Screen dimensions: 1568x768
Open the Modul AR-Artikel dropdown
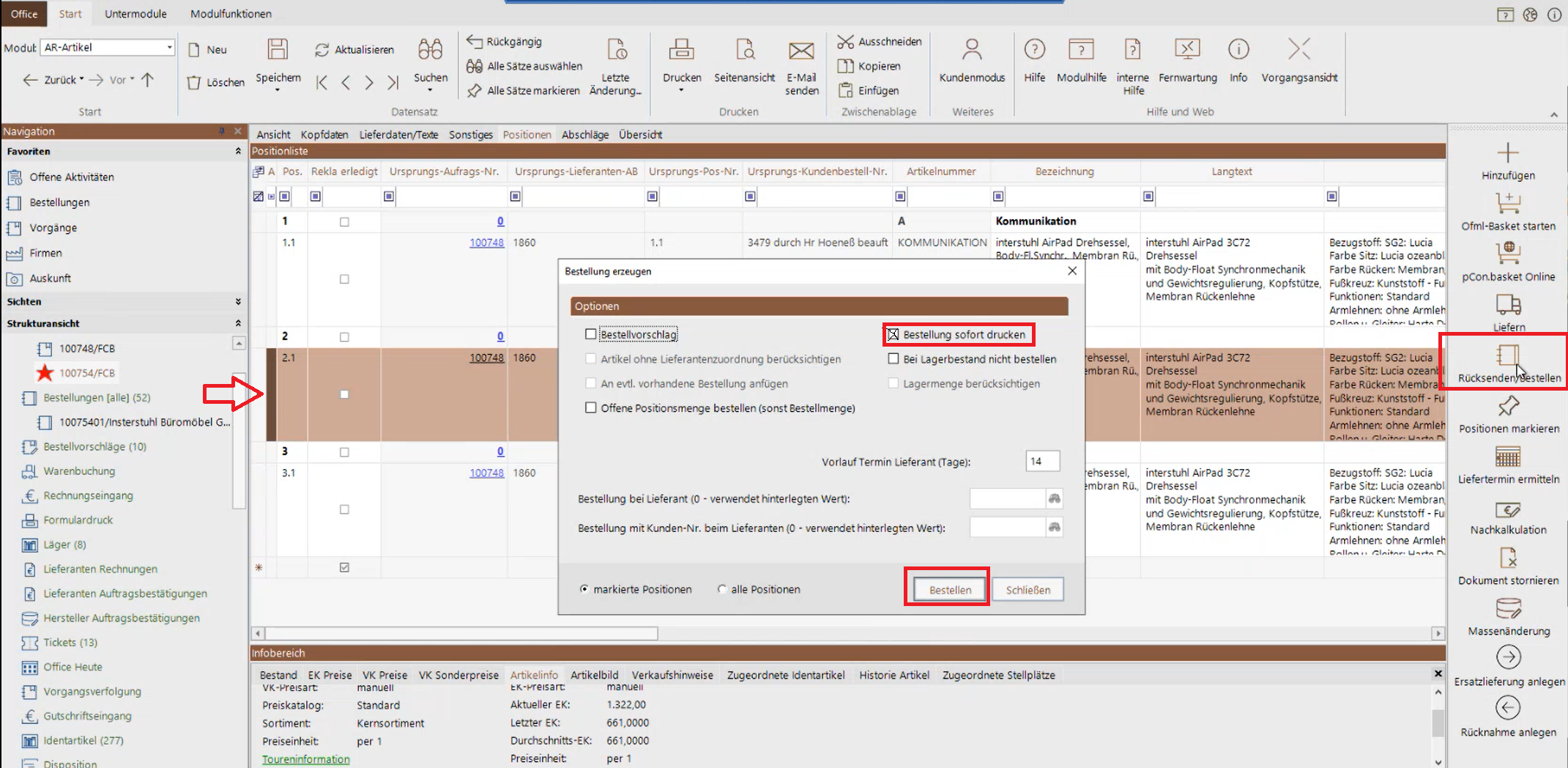tap(169, 48)
